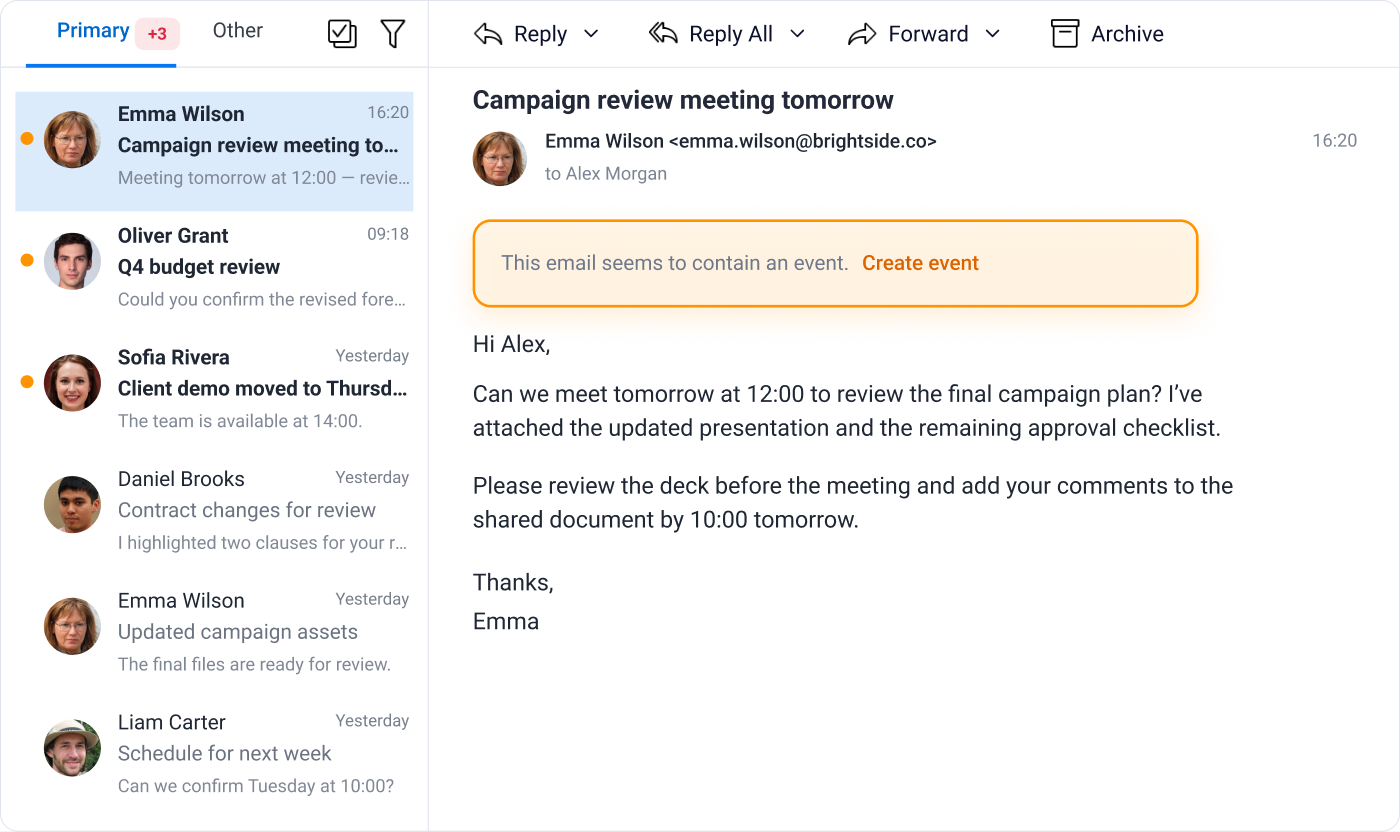Toggle unread dot on Campaign review email

(27, 139)
